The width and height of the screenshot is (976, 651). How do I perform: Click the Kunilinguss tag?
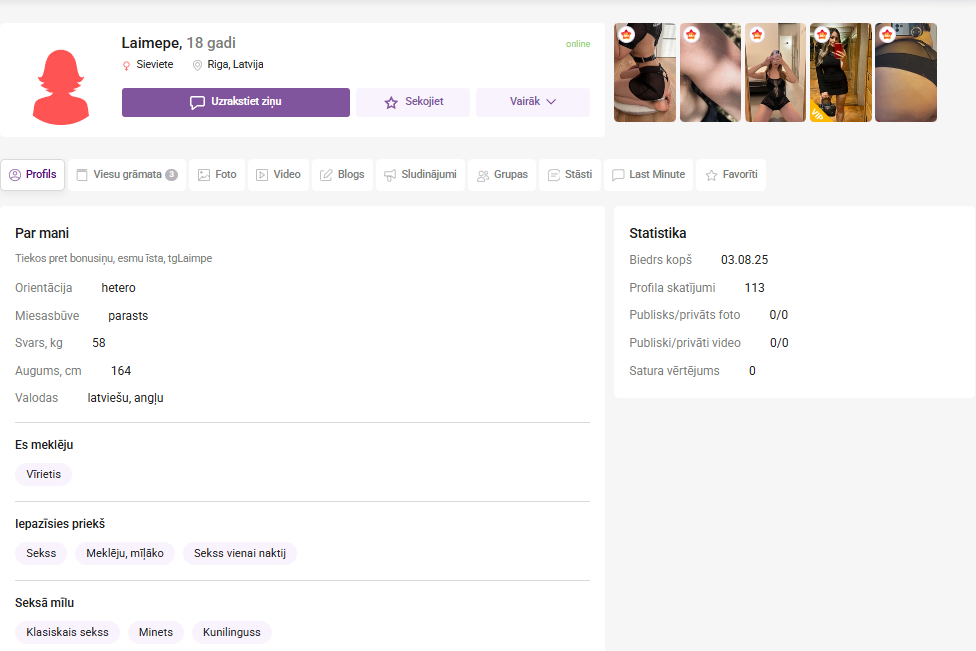pos(232,632)
